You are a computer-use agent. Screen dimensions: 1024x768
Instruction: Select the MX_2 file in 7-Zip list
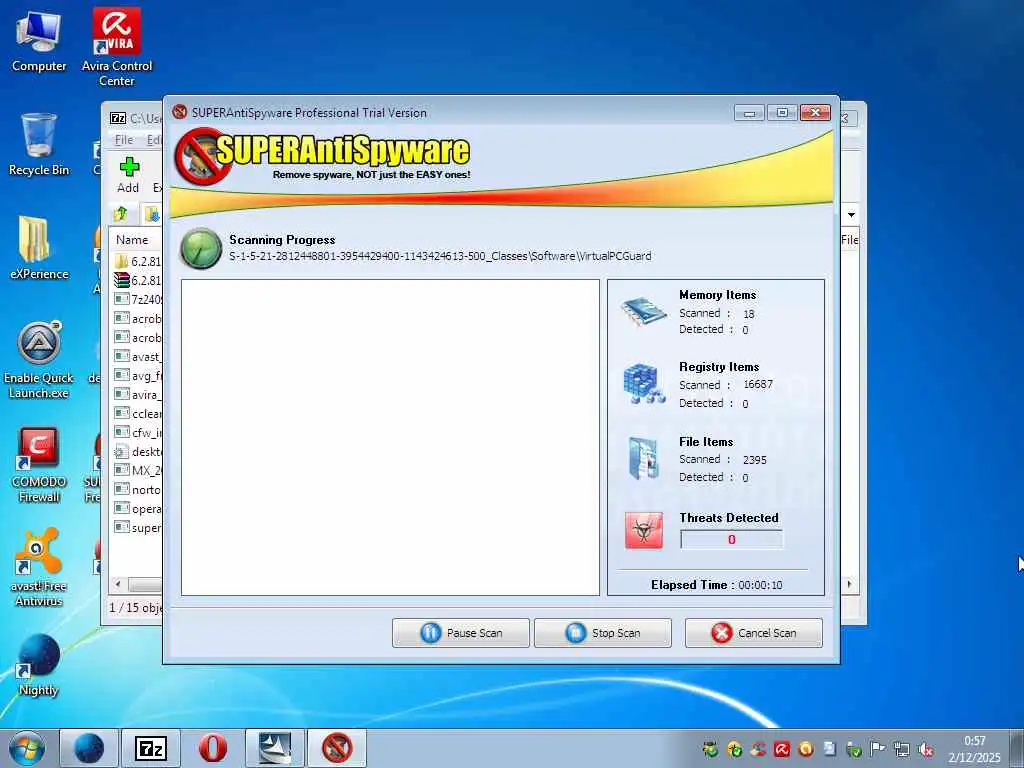pyautogui.click(x=137, y=470)
